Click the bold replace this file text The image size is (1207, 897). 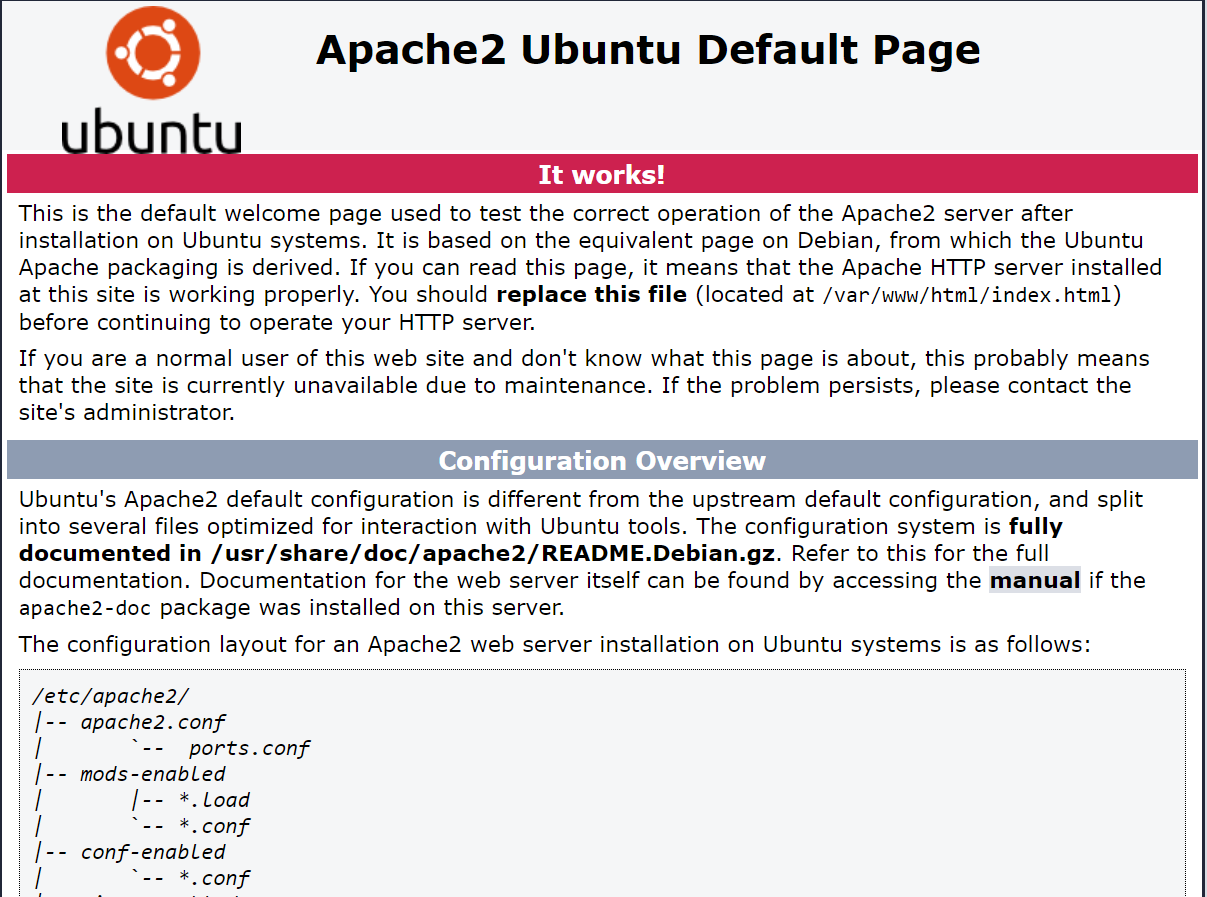[591, 294]
